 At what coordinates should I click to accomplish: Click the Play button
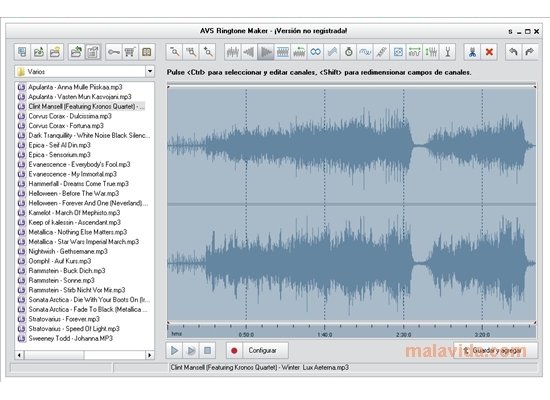(x=174, y=350)
